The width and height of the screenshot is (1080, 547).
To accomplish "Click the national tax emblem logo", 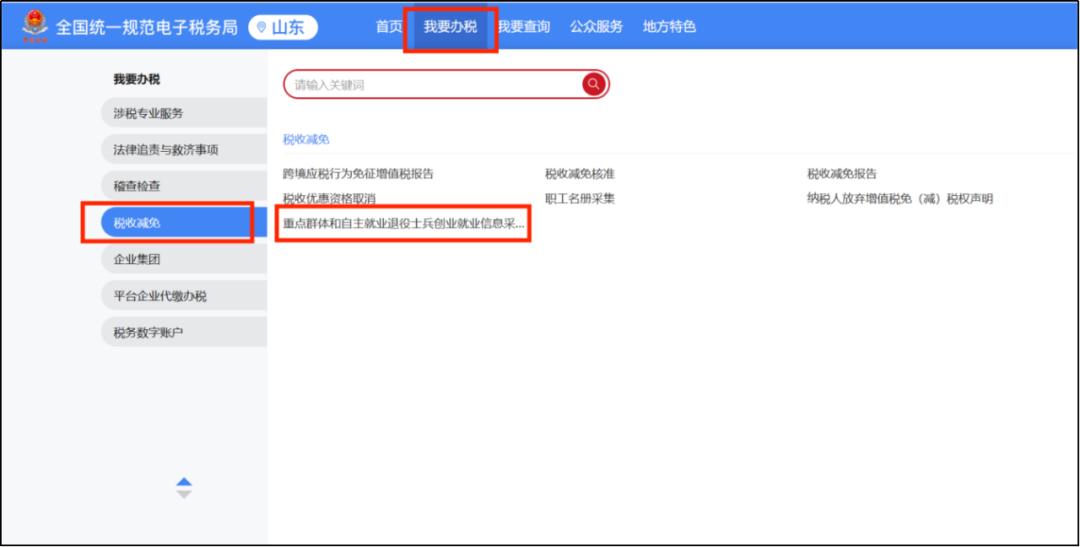I will 35,27.
